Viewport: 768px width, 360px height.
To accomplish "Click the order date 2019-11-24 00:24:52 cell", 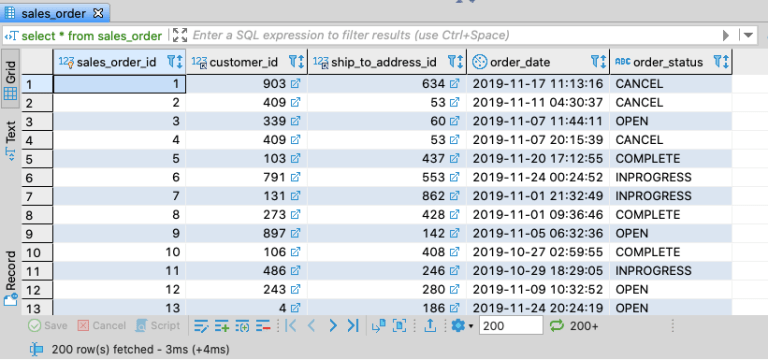I will [x=538, y=177].
